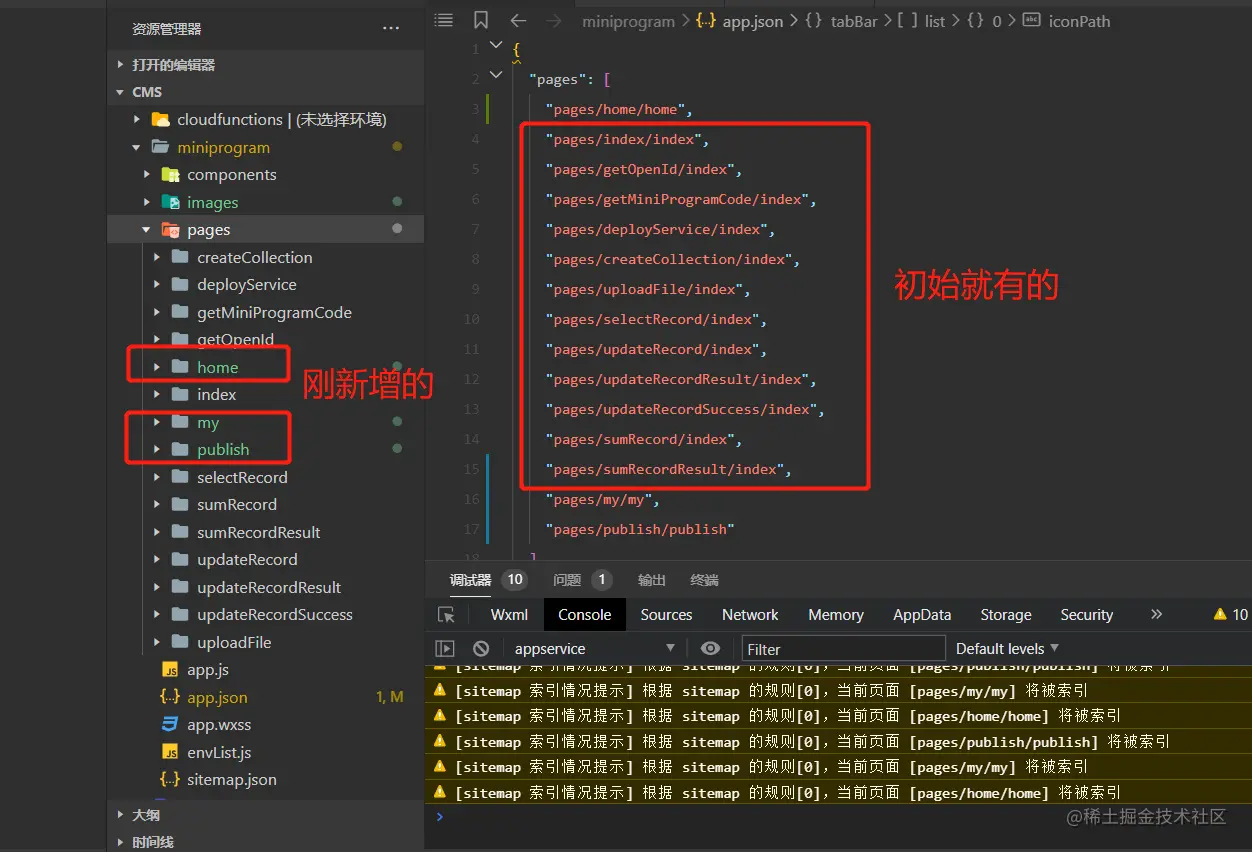Click the app.js file icon
Screen dimensions: 1252x852
[x=170, y=669]
